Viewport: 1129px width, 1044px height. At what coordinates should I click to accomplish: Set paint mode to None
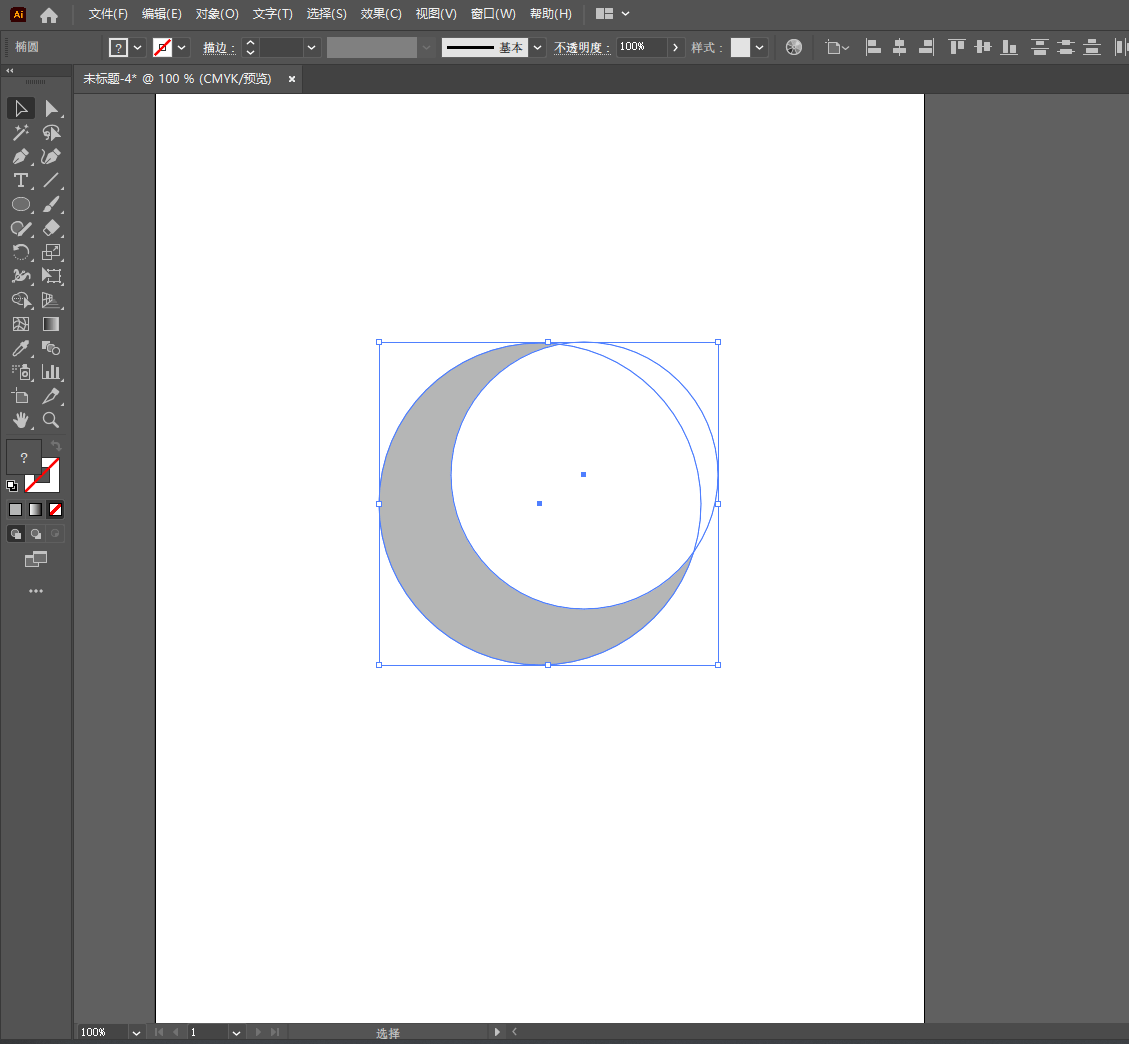pyautogui.click(x=55, y=510)
